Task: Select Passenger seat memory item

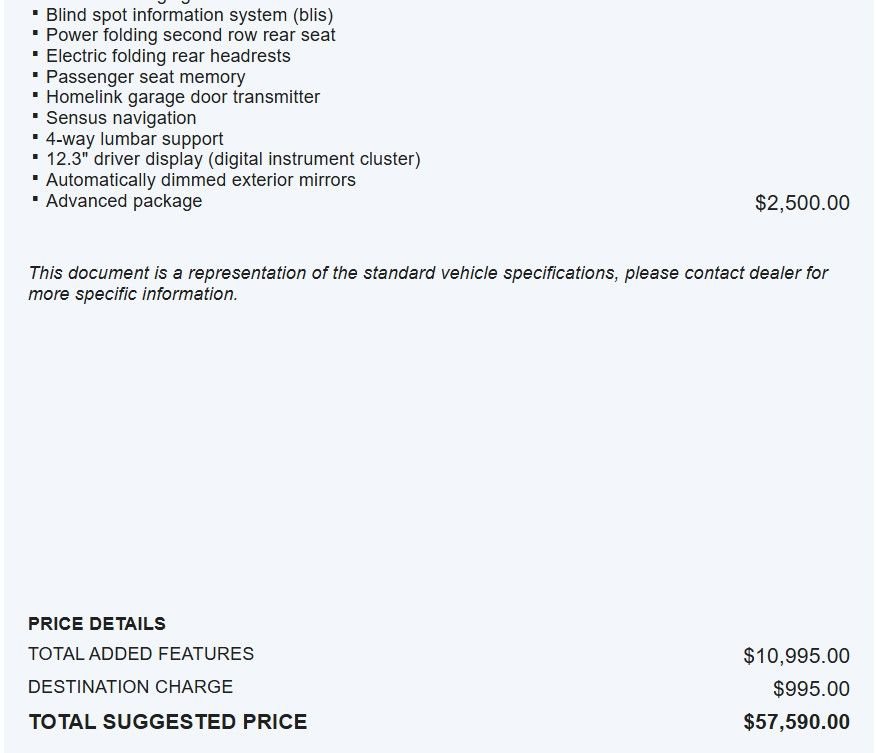Action: 145,77
